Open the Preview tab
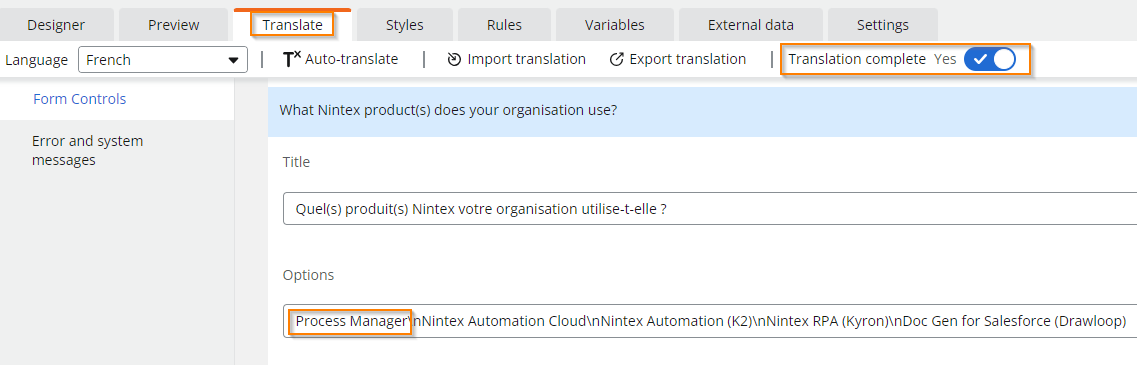 click(173, 25)
